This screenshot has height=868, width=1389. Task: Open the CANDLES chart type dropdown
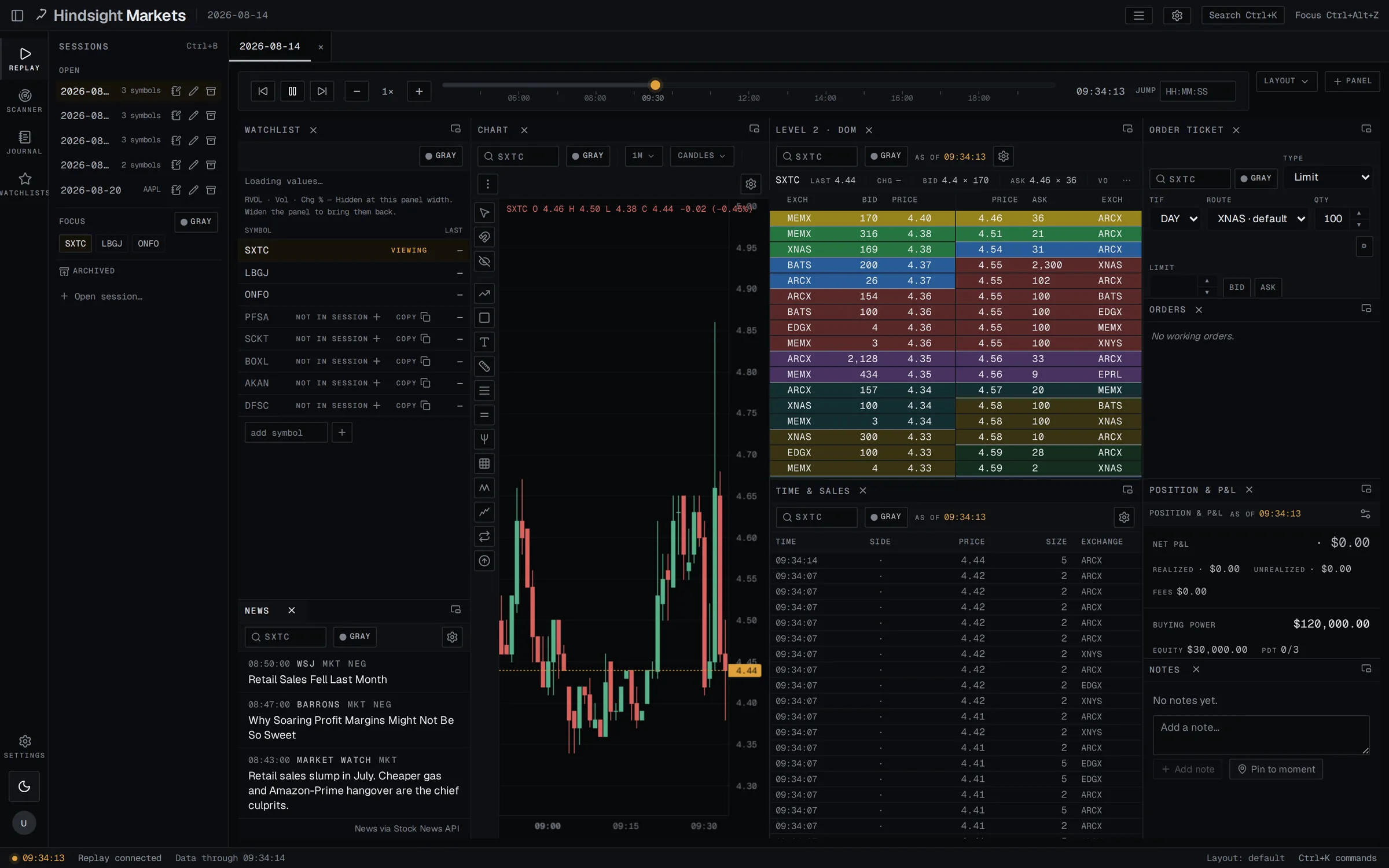point(701,156)
